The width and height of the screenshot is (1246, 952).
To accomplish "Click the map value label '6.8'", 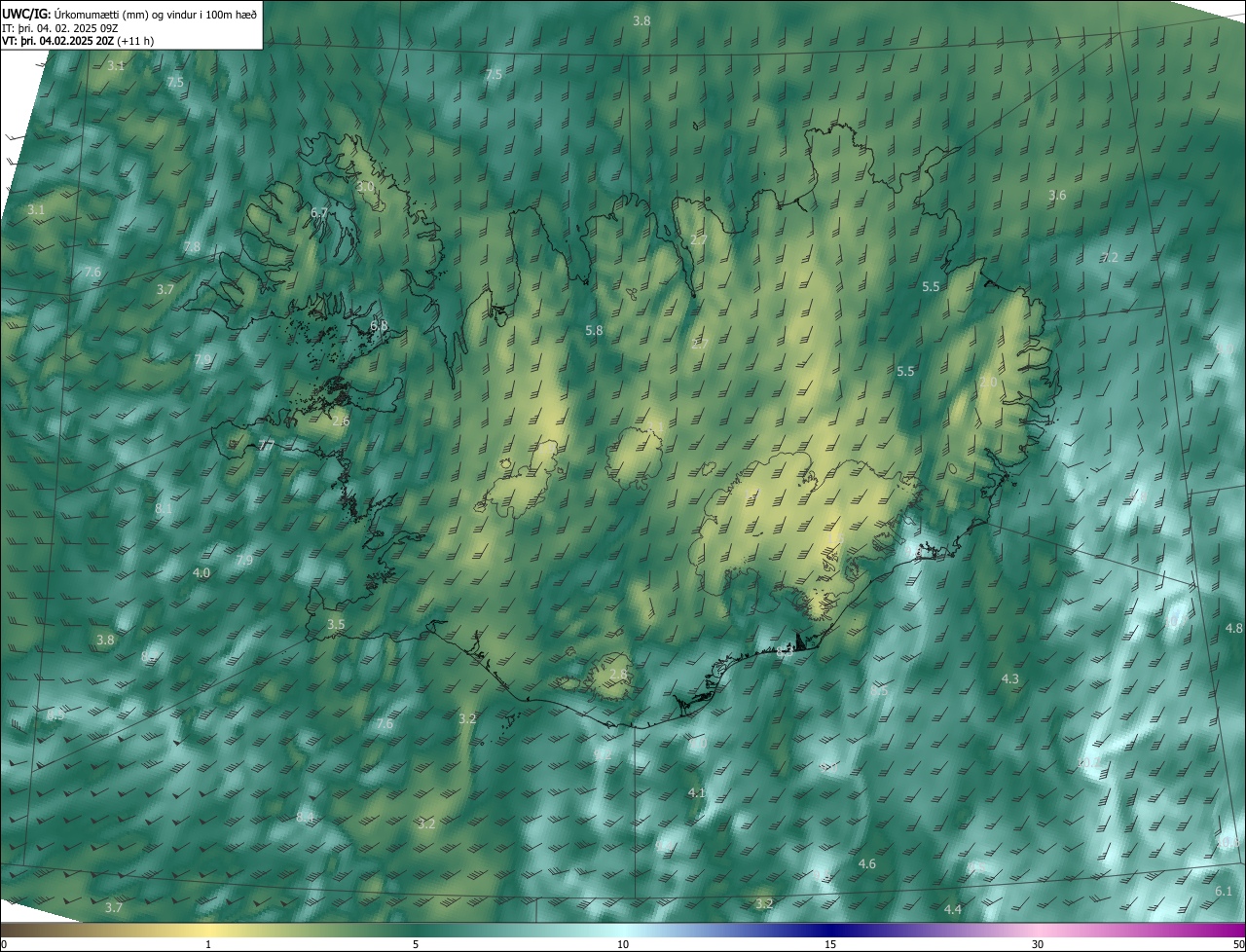I will point(379,325).
